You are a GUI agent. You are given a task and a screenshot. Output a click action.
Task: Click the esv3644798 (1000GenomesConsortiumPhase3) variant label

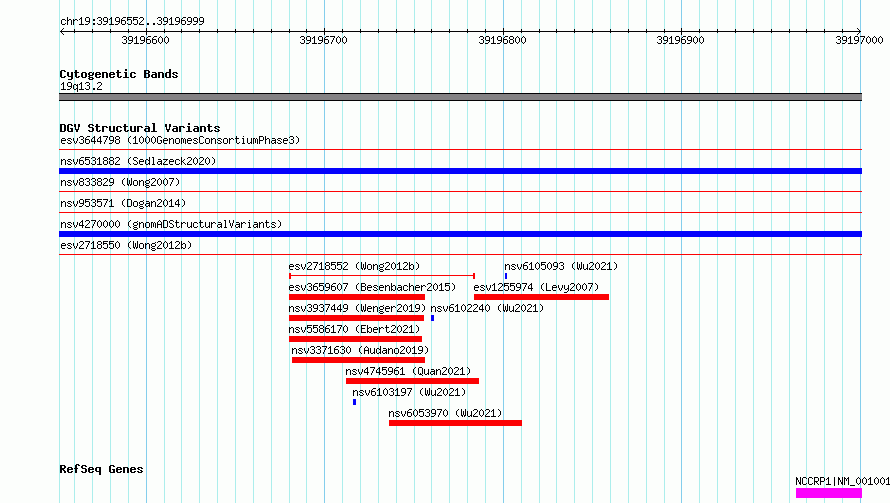[x=180, y=140]
